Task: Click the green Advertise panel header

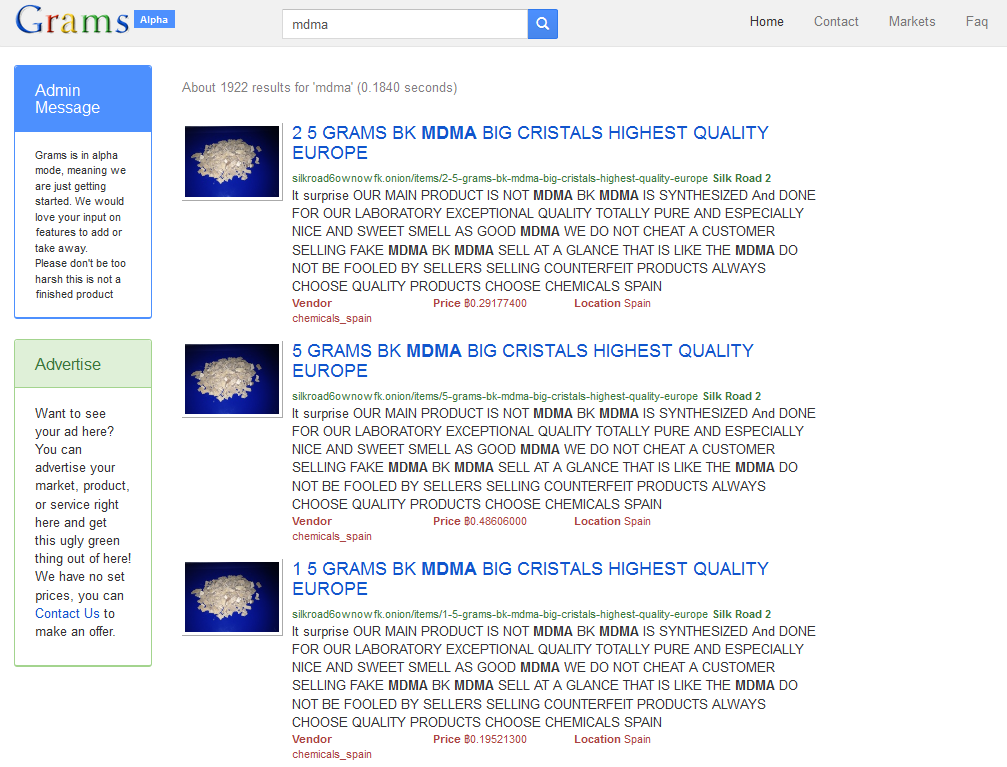Action: point(83,364)
